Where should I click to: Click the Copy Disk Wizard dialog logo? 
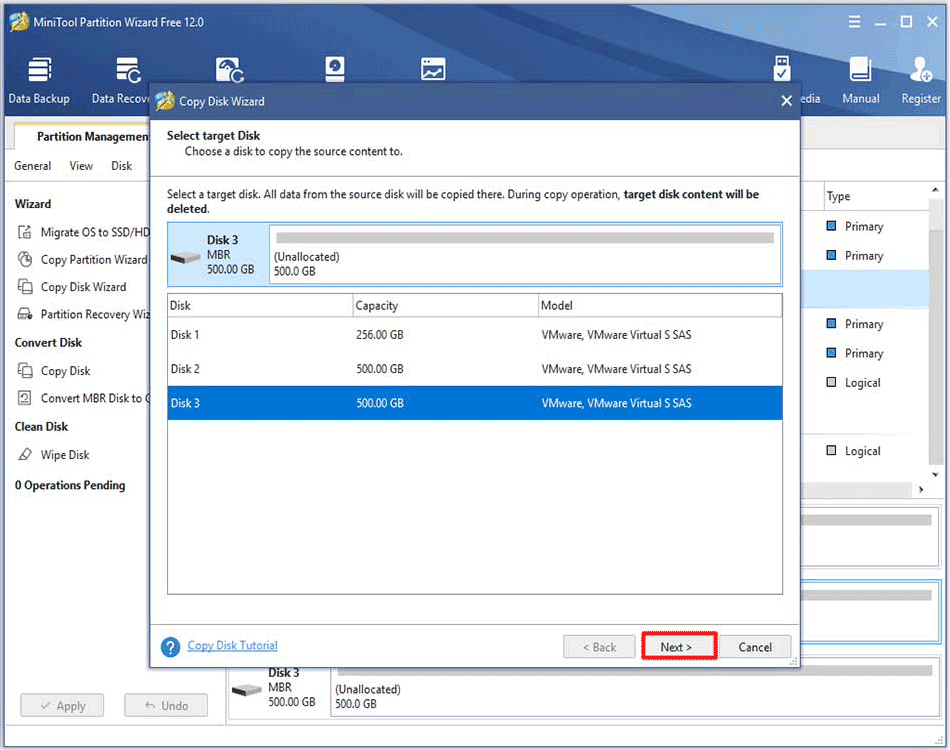[164, 101]
